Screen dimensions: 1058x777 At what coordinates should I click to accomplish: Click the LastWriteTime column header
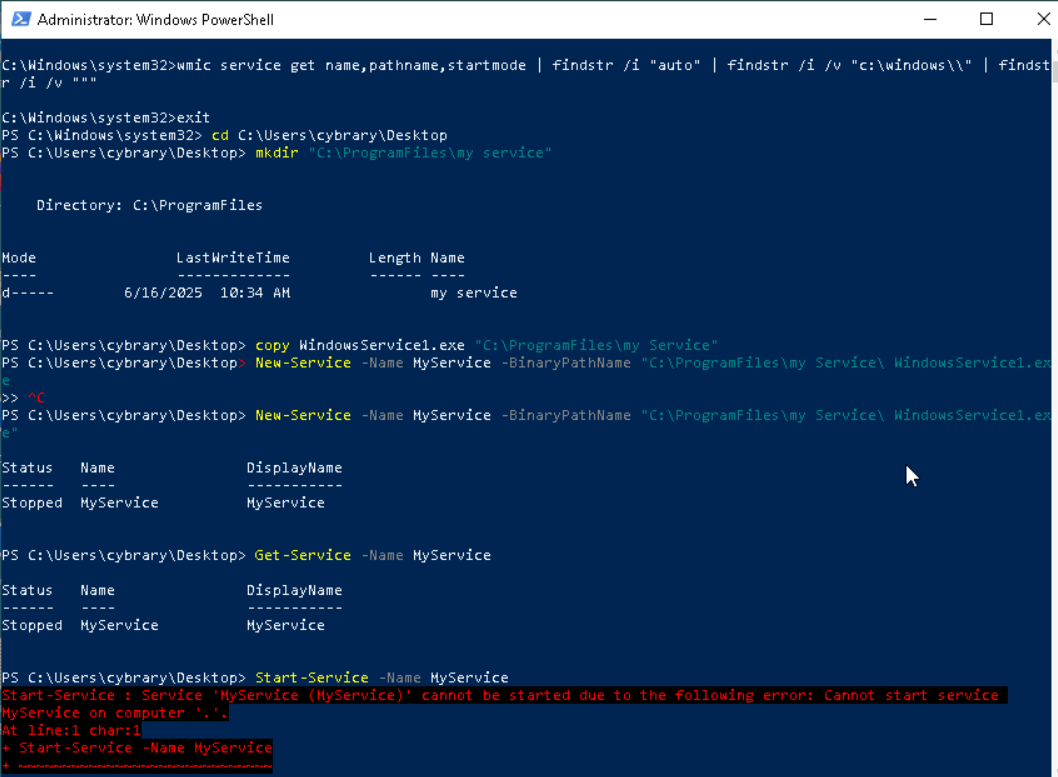coord(233,258)
